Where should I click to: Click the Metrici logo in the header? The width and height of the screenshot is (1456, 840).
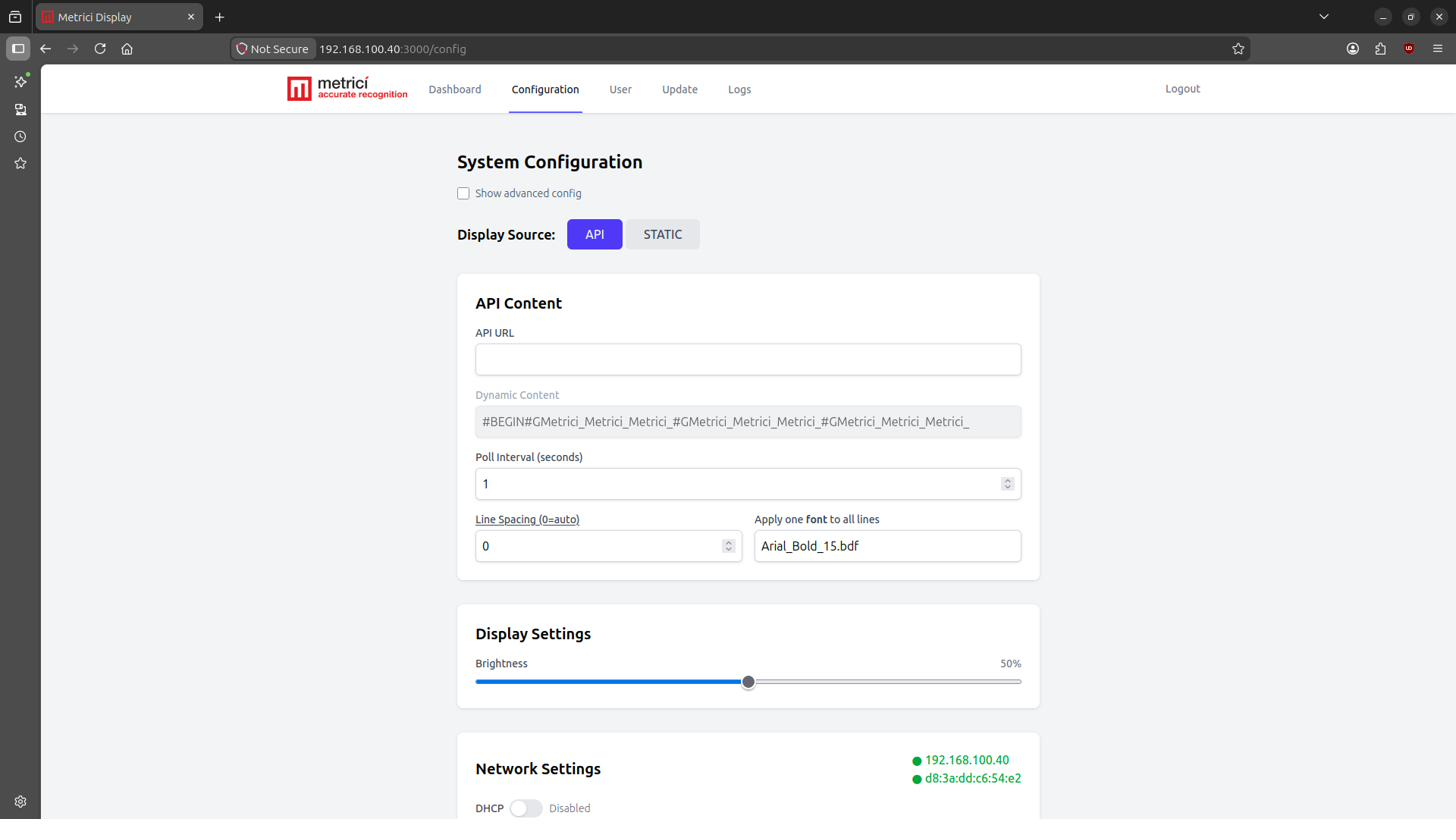pyautogui.click(x=347, y=89)
